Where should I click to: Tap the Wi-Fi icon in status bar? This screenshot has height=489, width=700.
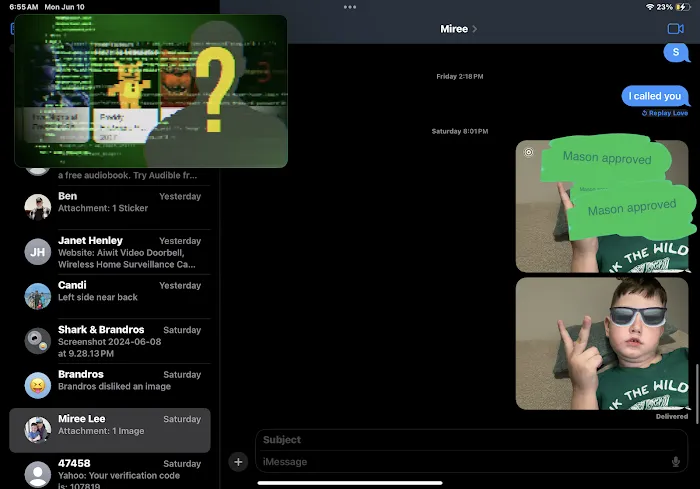(650, 6)
